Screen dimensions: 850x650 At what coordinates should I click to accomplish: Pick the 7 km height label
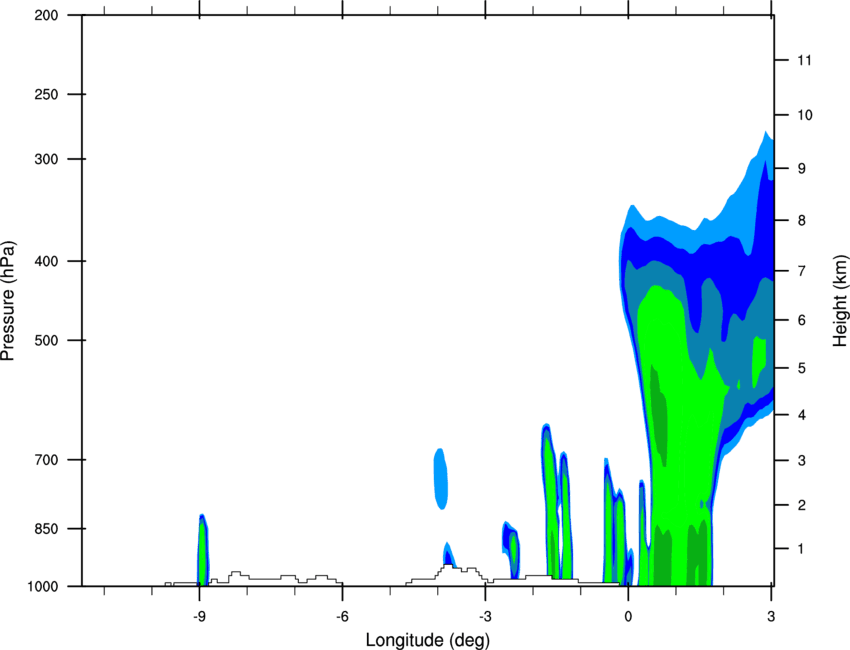coord(802,271)
